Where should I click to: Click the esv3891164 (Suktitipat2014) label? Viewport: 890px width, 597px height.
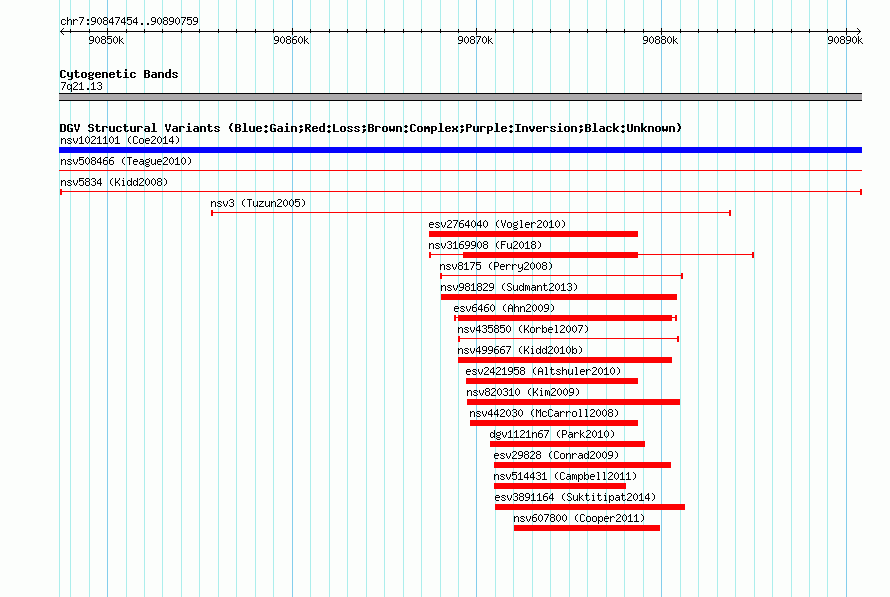click(576, 497)
